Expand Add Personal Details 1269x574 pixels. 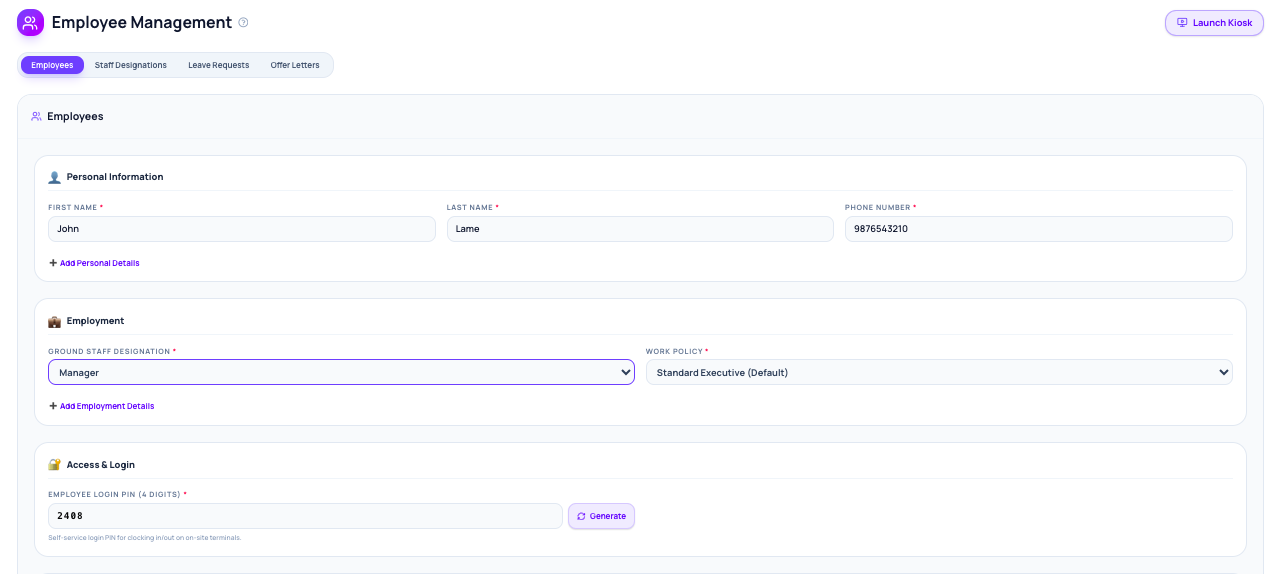pos(94,263)
